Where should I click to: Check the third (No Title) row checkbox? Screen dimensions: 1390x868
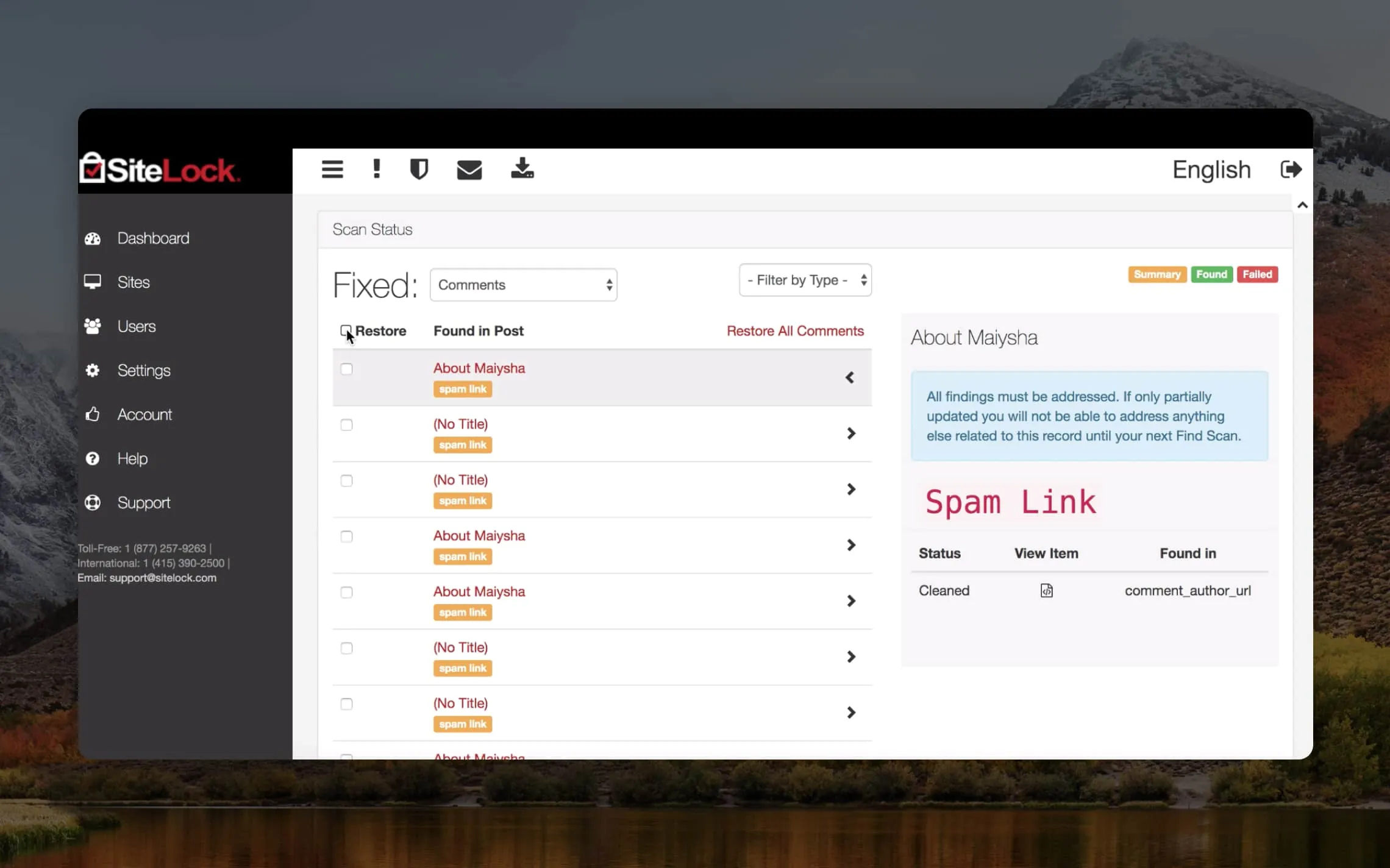tap(346, 648)
